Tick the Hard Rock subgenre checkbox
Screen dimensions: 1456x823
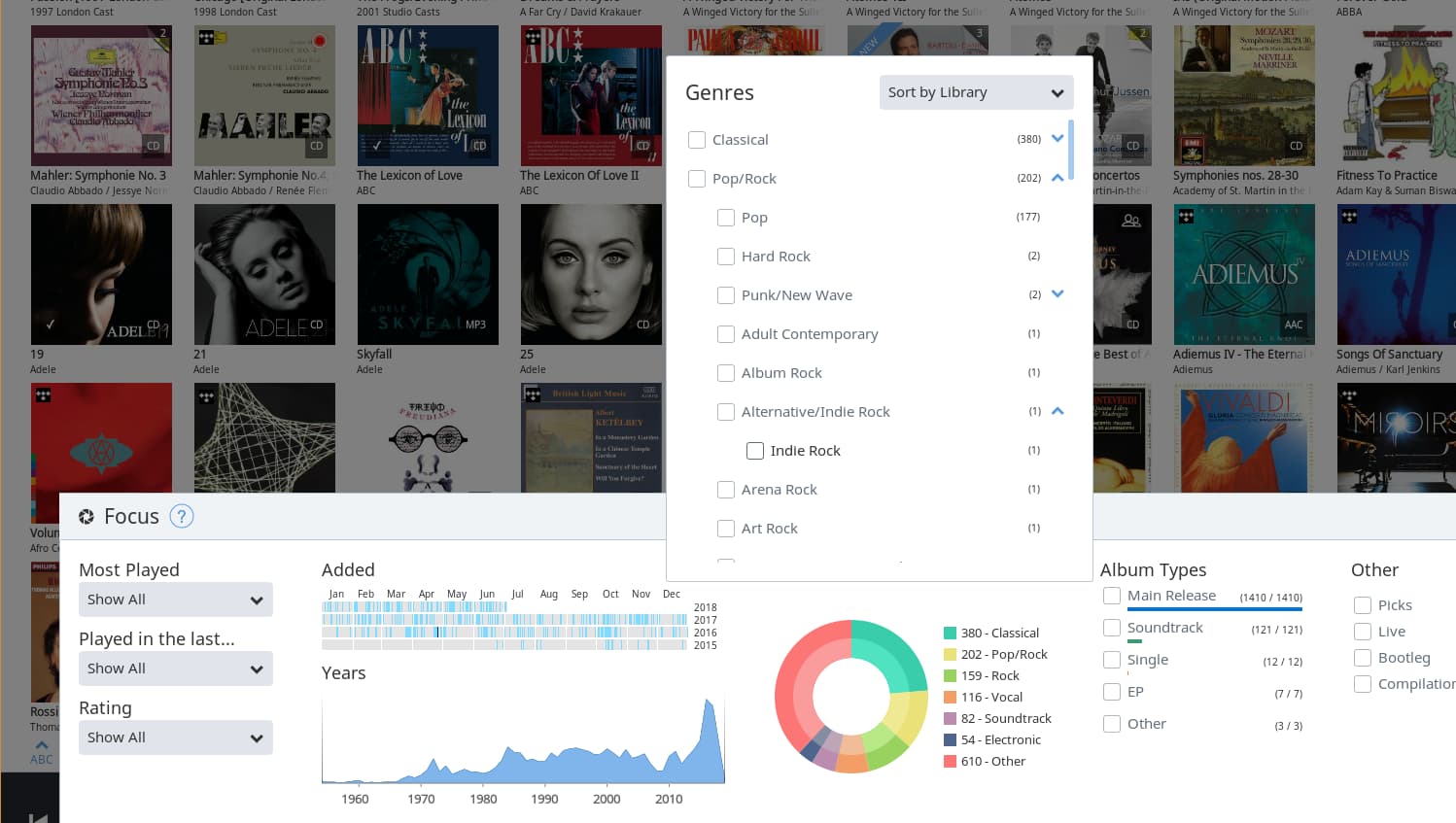(x=726, y=257)
